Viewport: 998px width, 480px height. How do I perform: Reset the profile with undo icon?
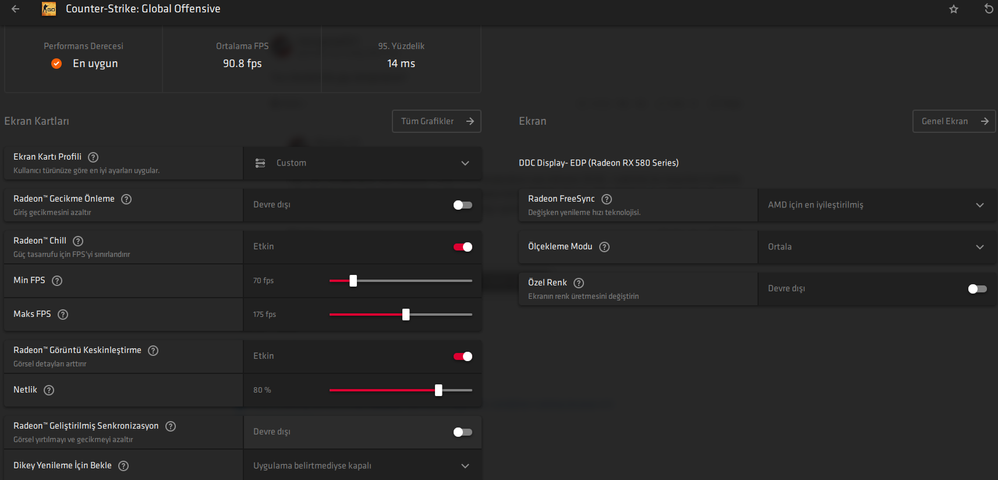[x=988, y=9]
